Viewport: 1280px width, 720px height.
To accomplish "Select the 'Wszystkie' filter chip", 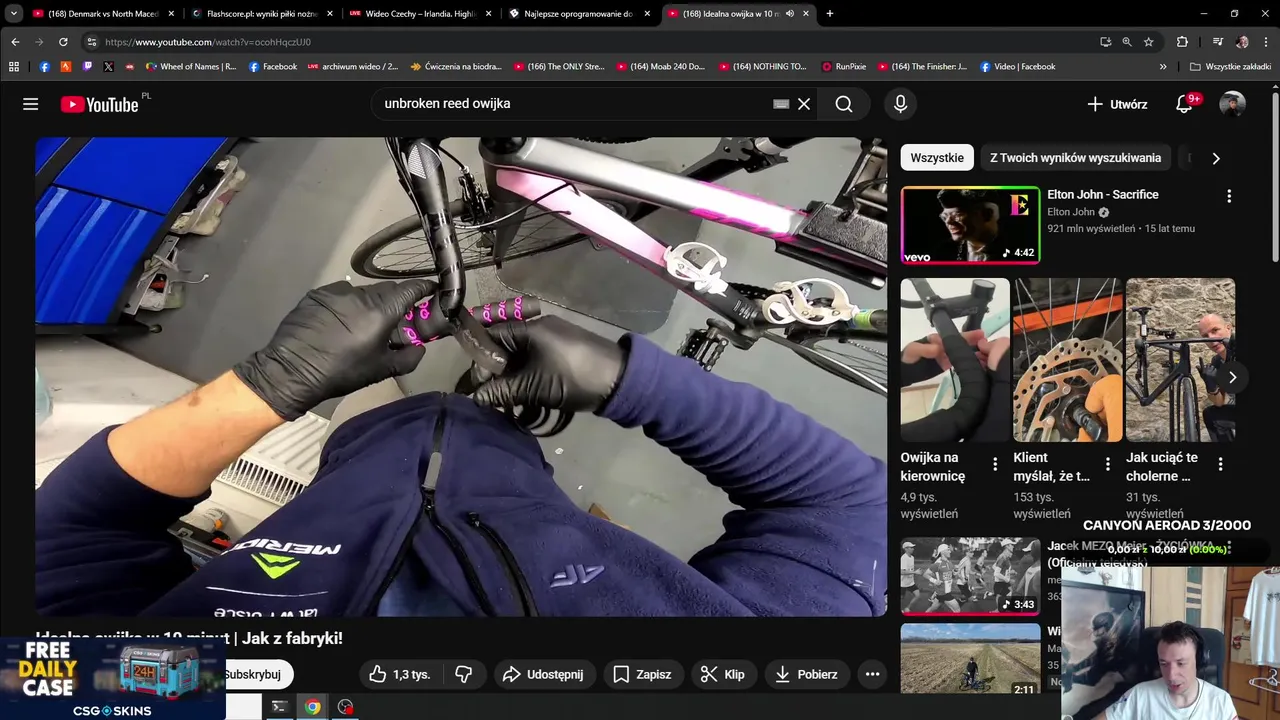I will click(x=937, y=158).
